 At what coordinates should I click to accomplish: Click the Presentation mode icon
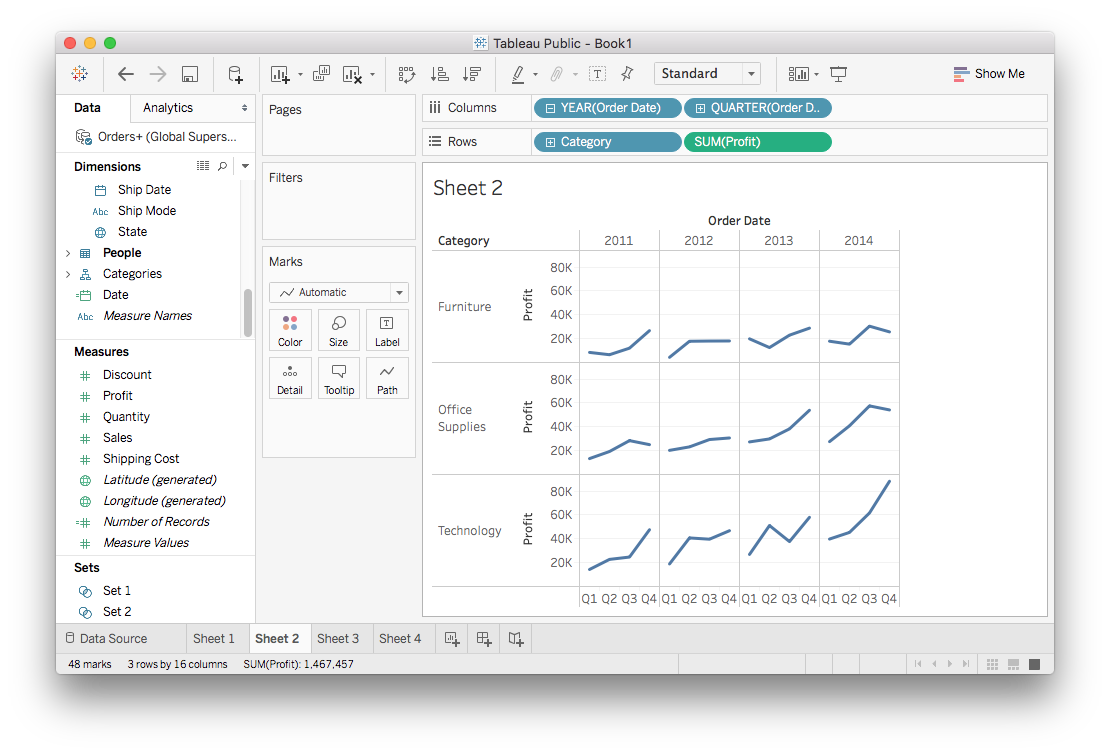pyautogui.click(x=838, y=74)
